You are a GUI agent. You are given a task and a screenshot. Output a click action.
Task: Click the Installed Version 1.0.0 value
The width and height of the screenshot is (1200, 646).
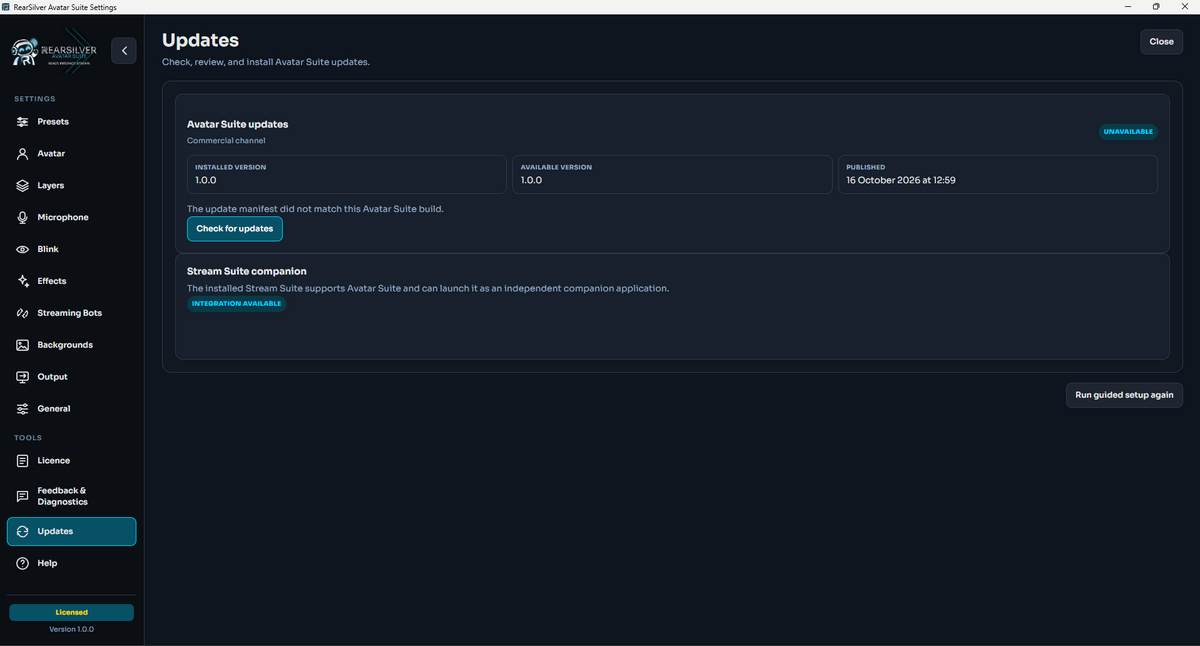click(206, 181)
